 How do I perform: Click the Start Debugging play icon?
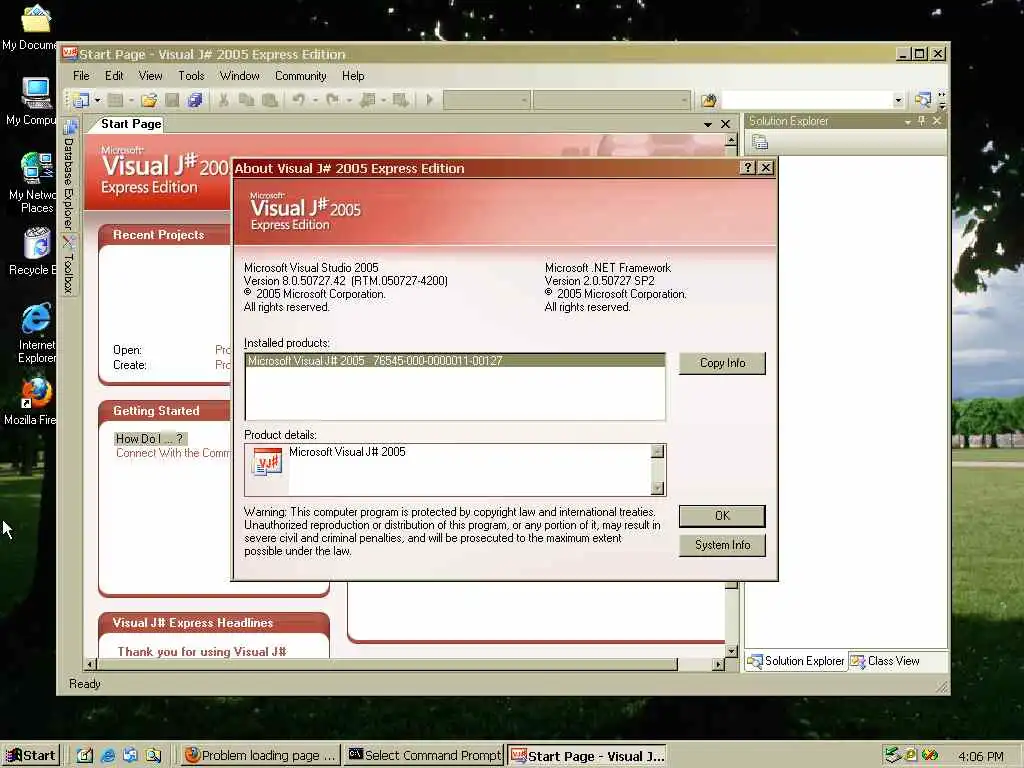click(x=430, y=100)
